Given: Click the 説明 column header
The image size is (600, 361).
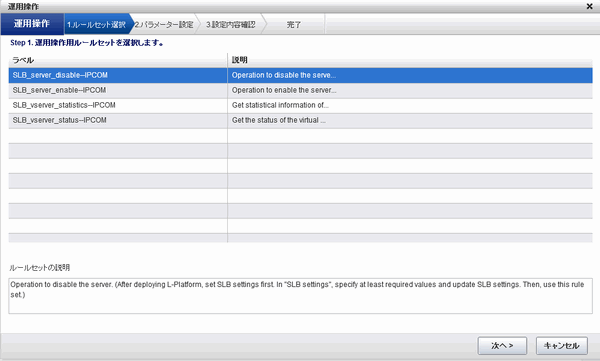Looking at the screenshot, I should (x=410, y=60).
